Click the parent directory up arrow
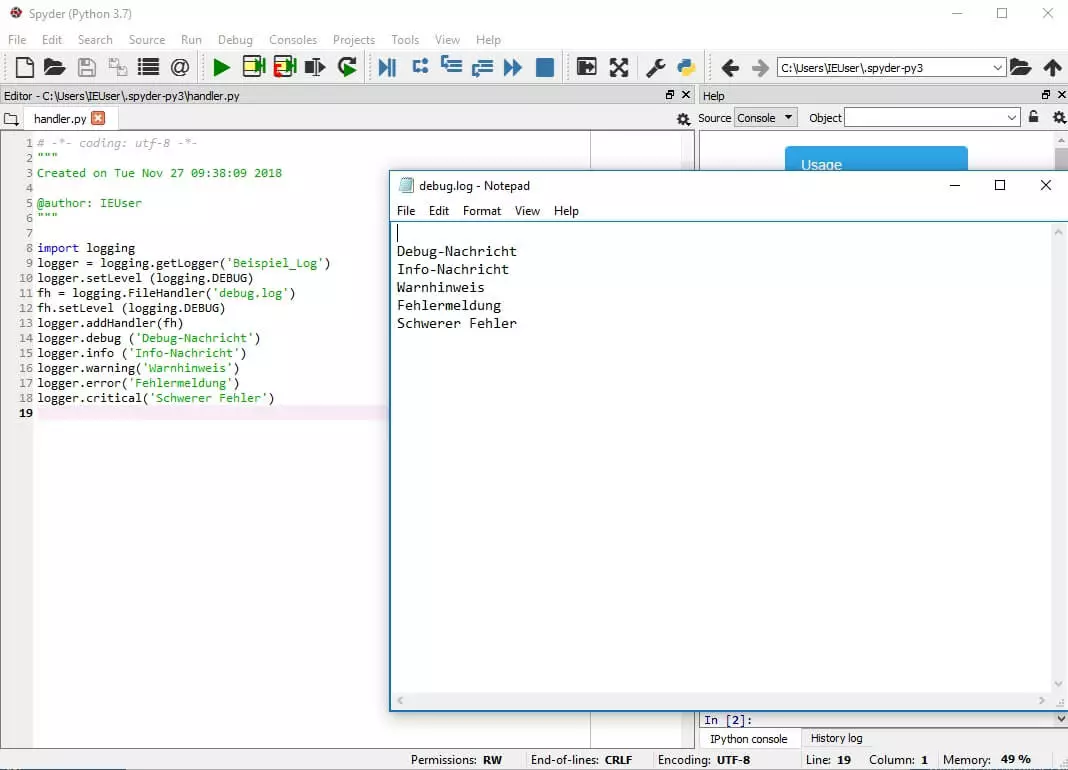This screenshot has height=770, width=1068. click(x=1052, y=67)
